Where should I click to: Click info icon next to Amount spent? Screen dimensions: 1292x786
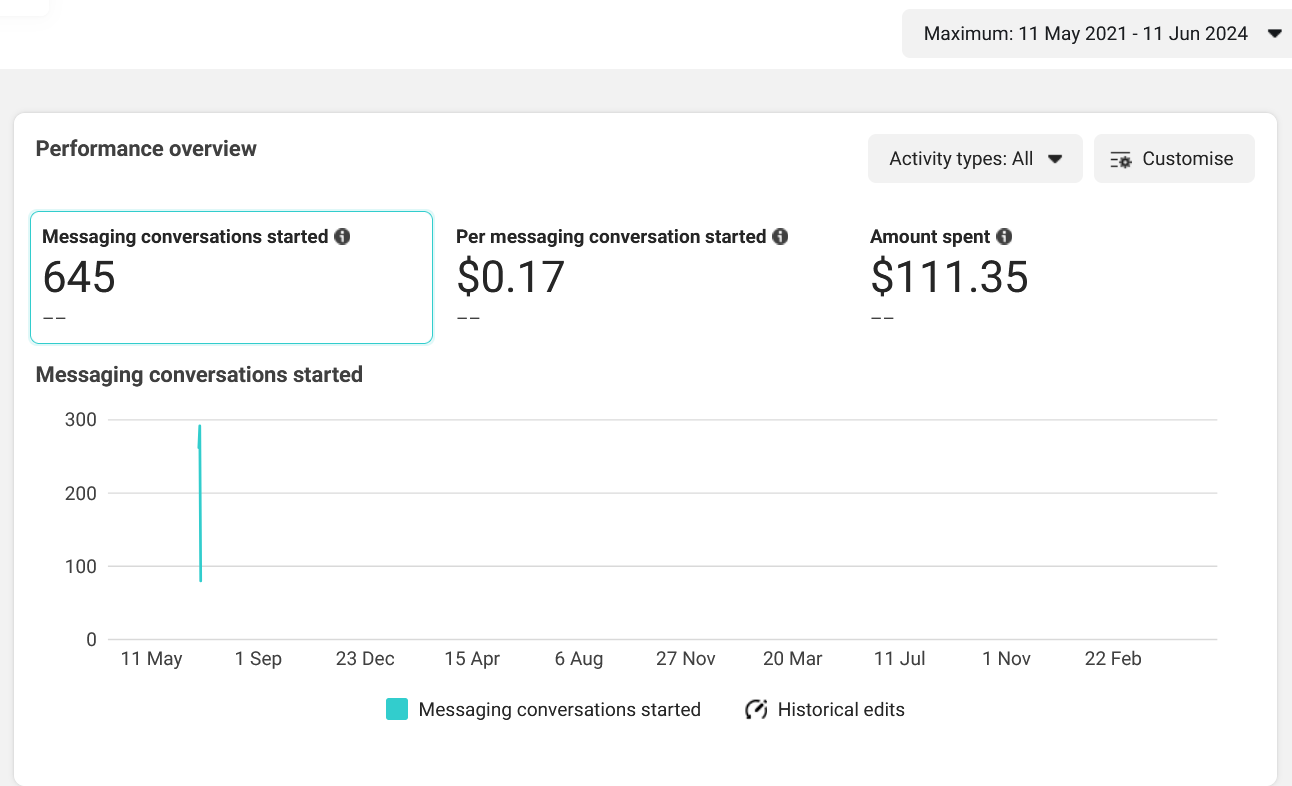click(x=1004, y=237)
